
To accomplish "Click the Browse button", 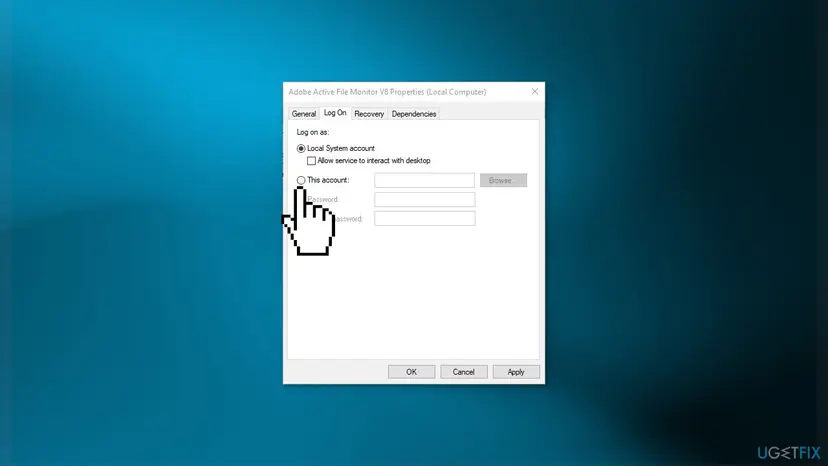I will tap(503, 180).
